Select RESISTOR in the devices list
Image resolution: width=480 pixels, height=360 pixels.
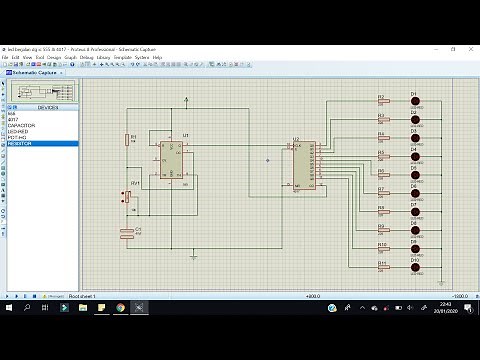pos(43,143)
